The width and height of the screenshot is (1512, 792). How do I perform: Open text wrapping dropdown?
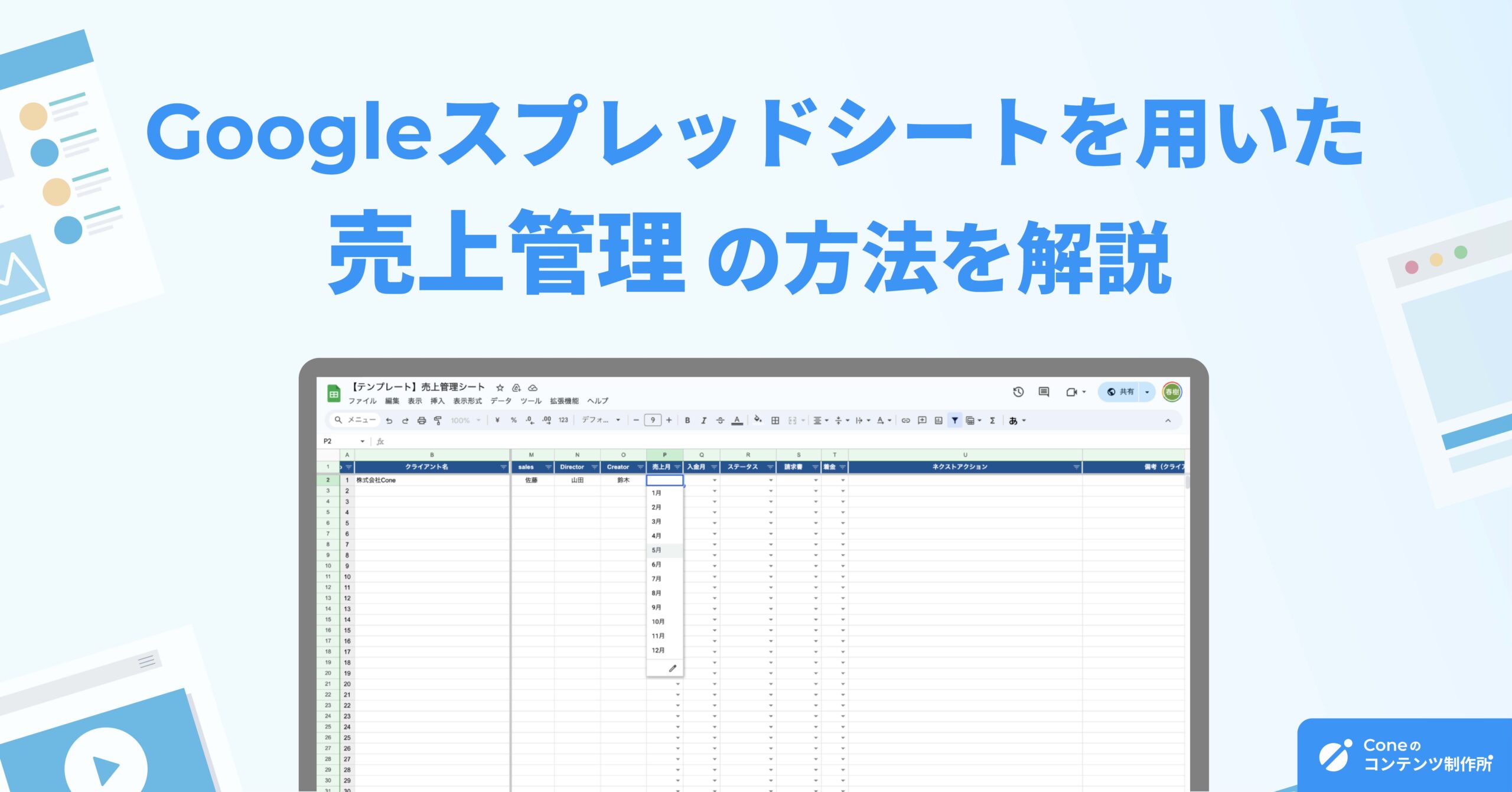863,421
